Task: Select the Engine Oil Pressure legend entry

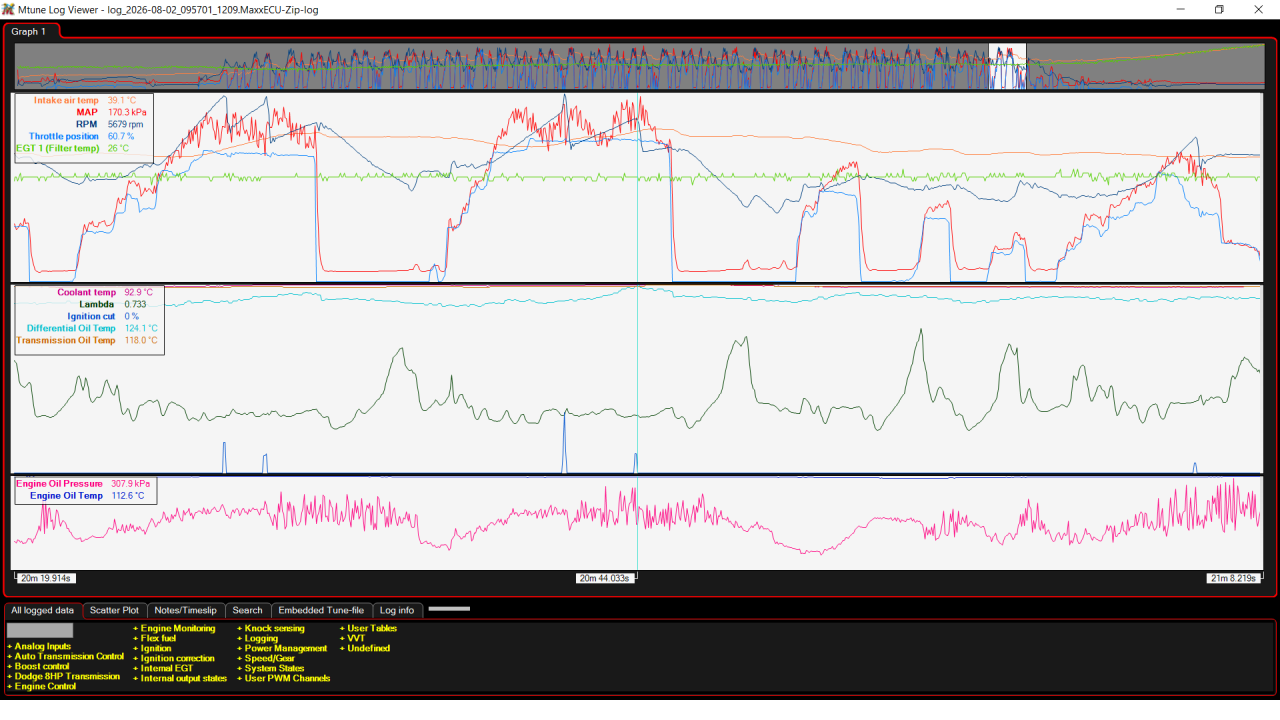Action: (x=60, y=483)
